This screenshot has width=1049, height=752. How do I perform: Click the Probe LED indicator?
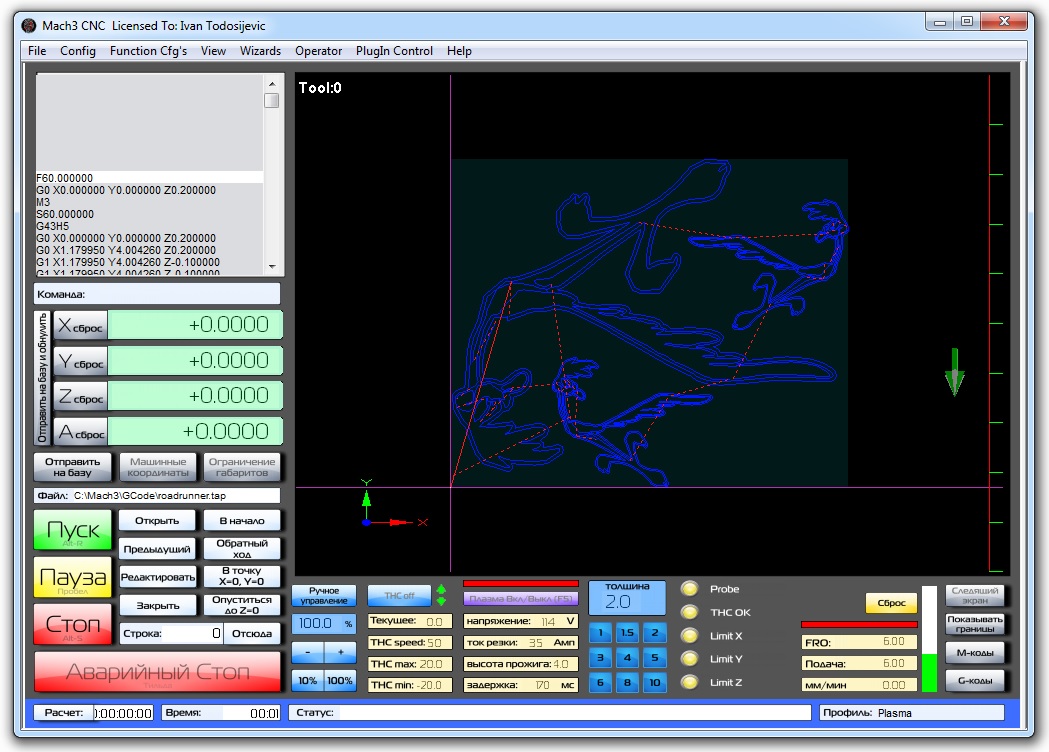689,589
